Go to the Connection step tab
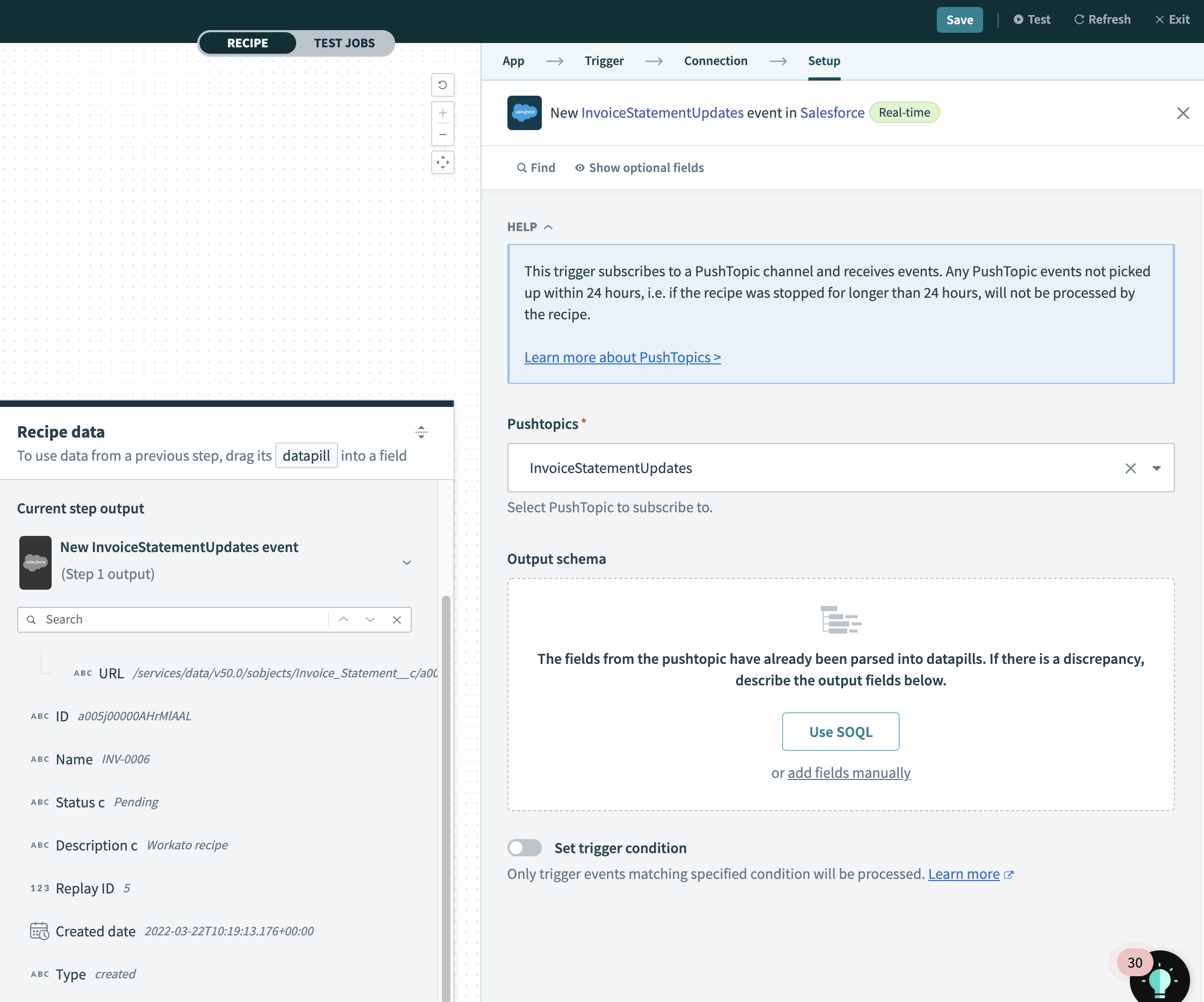 pos(715,61)
